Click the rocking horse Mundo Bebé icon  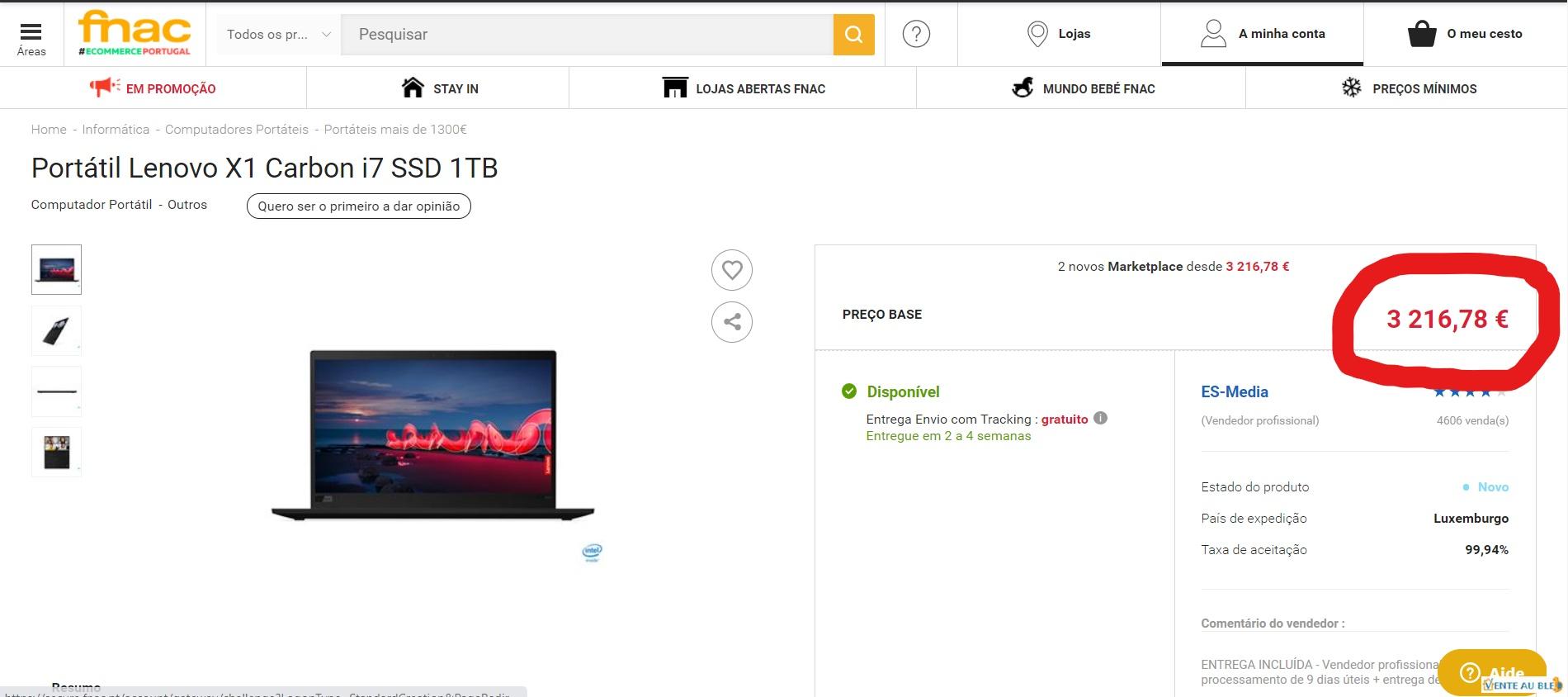(1023, 87)
